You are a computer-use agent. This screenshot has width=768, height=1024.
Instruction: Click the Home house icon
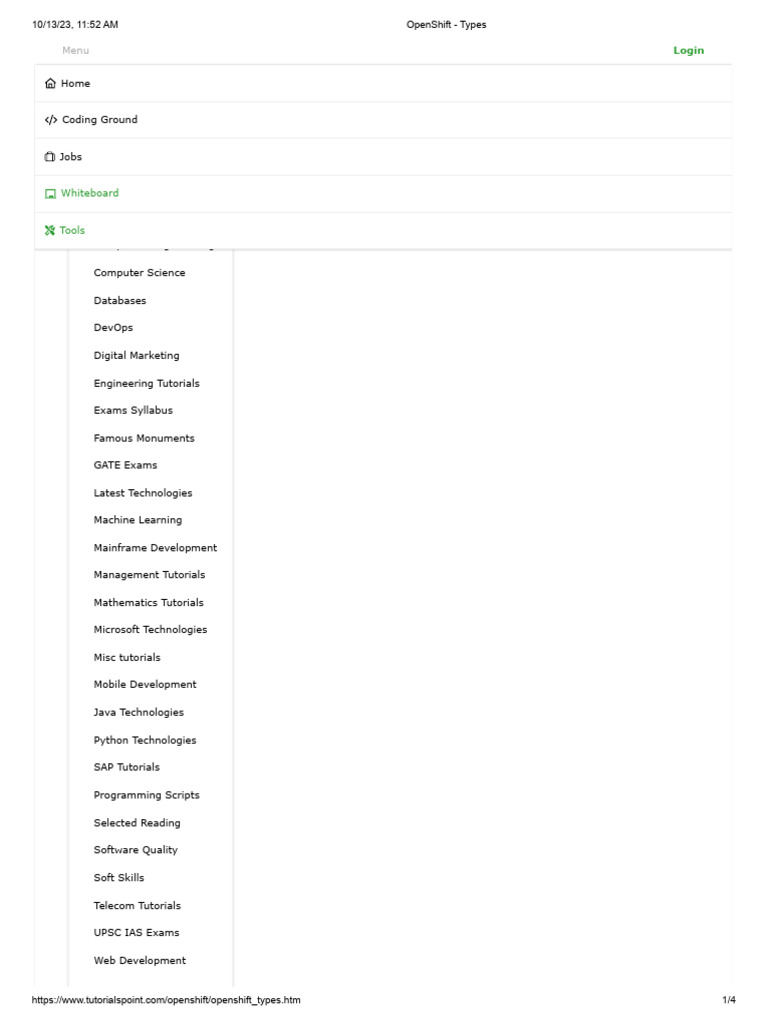pyautogui.click(x=51, y=84)
